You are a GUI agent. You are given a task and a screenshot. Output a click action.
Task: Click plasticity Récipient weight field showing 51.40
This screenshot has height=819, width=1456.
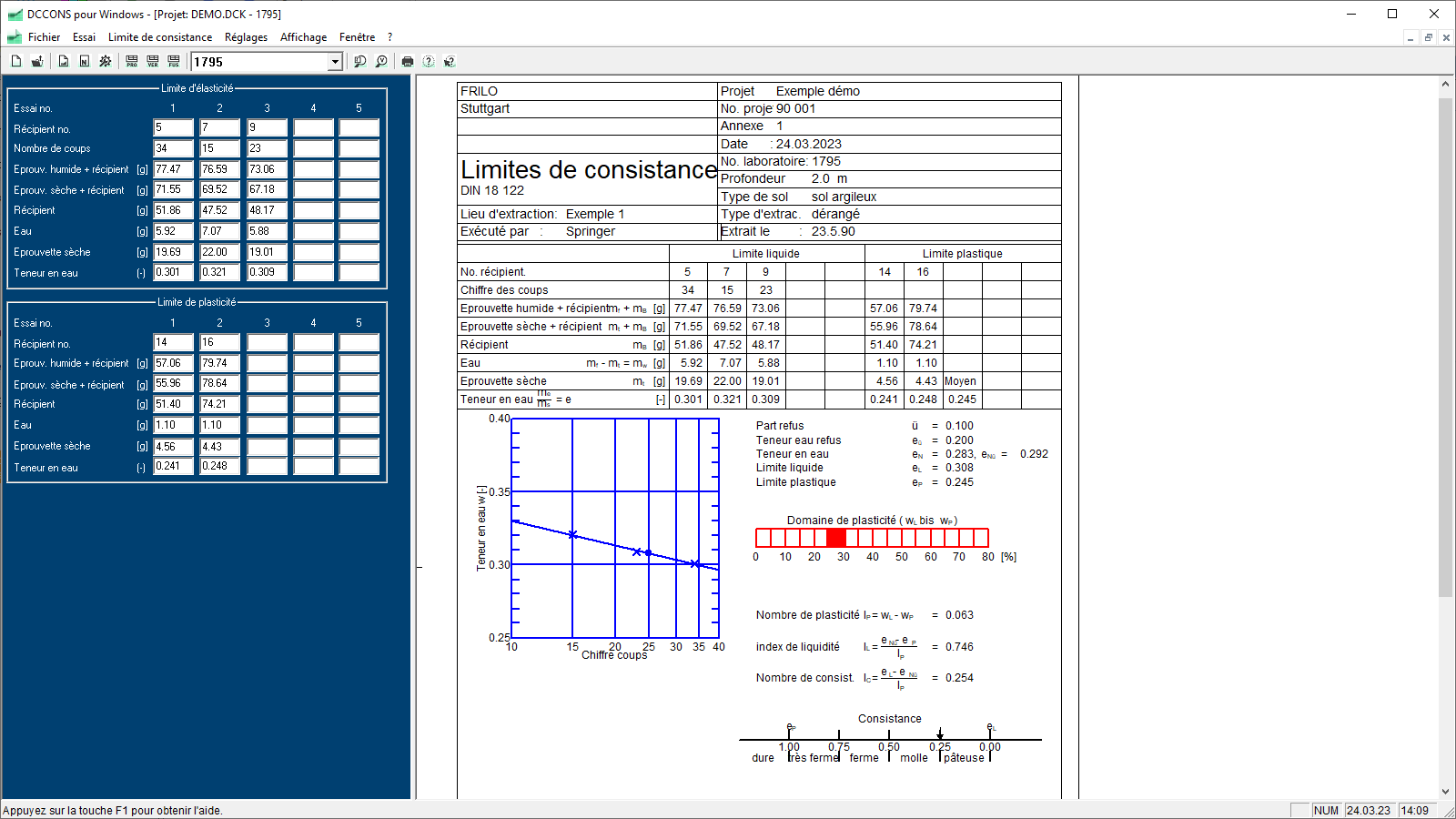(x=173, y=404)
